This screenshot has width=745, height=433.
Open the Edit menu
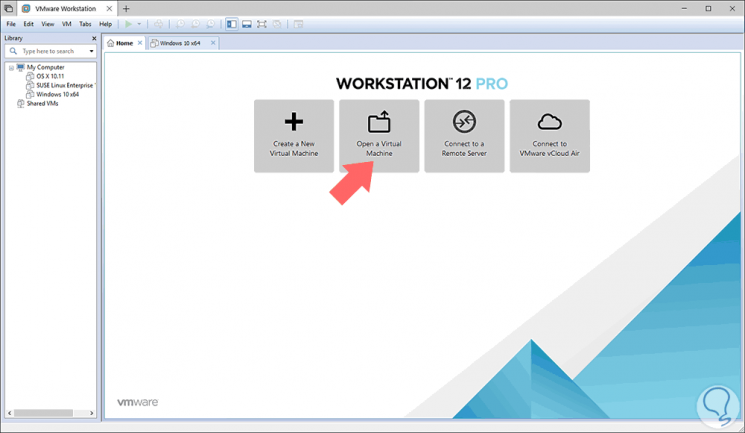click(29, 24)
